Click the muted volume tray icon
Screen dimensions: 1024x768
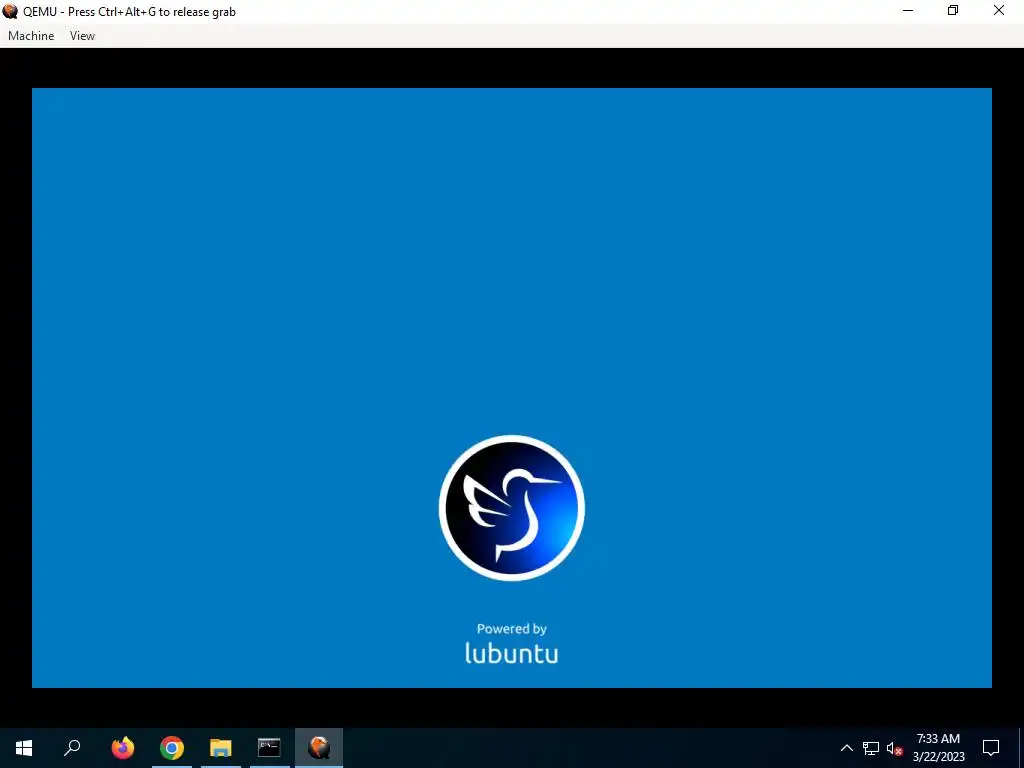pos(894,748)
